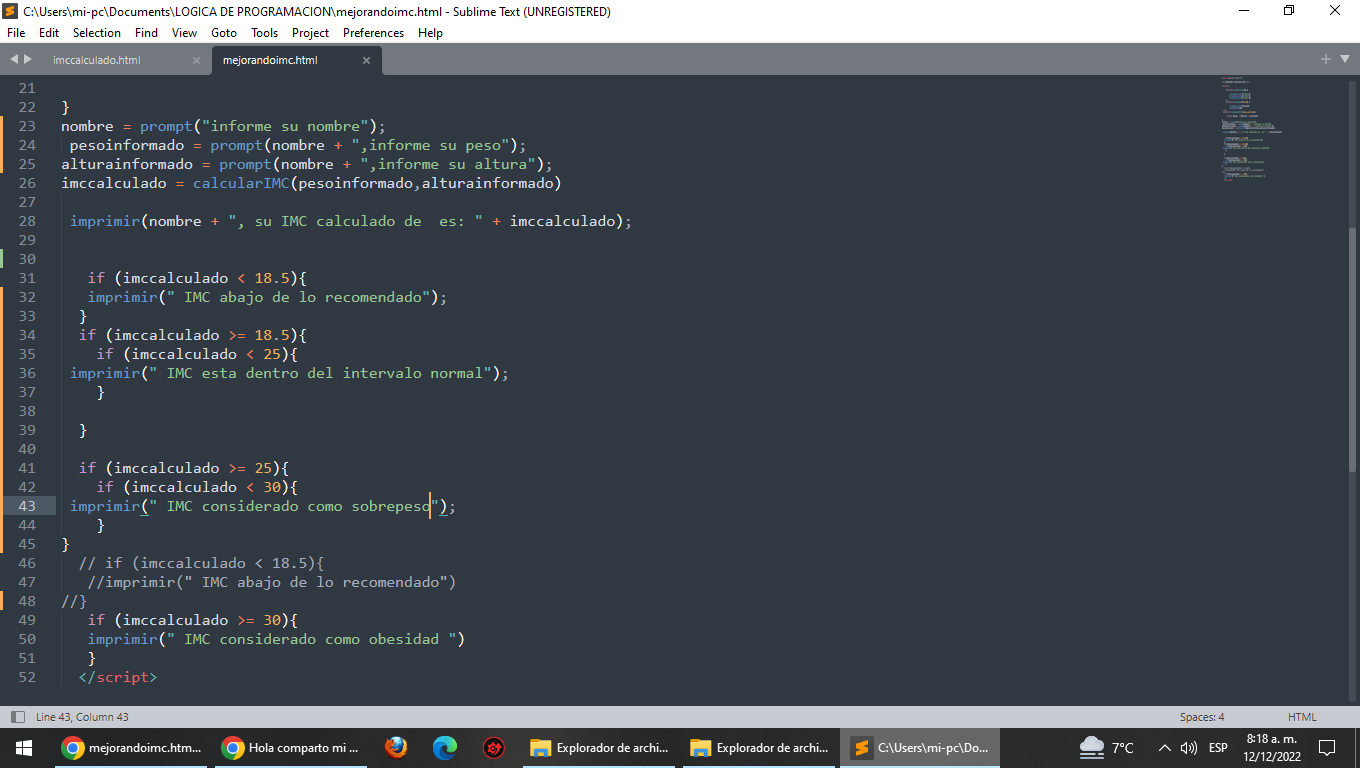
Task: Go to previous tab with left arrow
Action: 14,60
